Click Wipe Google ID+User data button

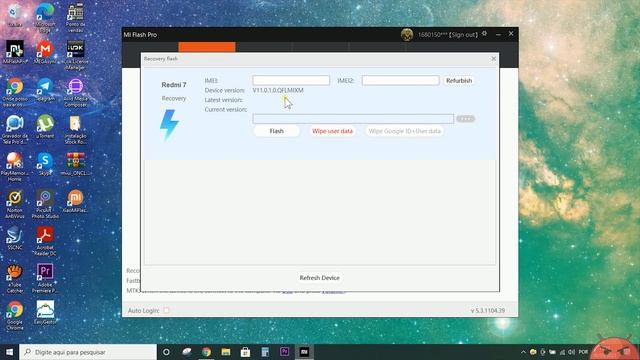(x=404, y=131)
